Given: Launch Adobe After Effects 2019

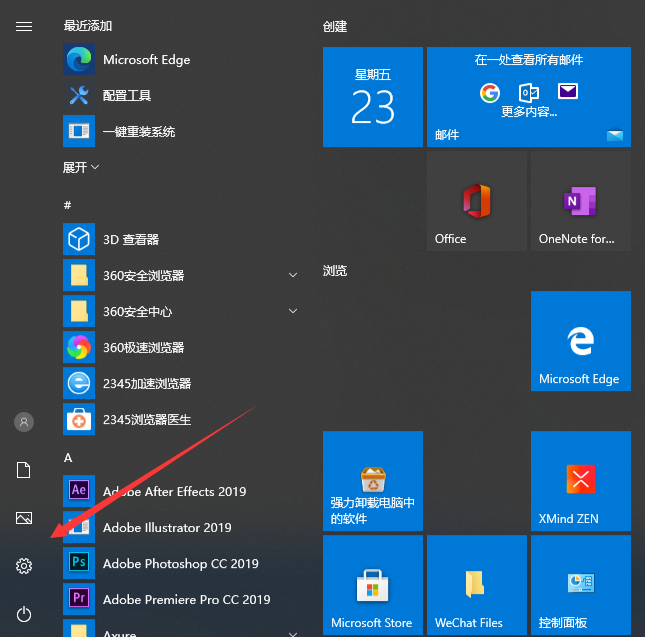Looking at the screenshot, I should (x=174, y=492).
